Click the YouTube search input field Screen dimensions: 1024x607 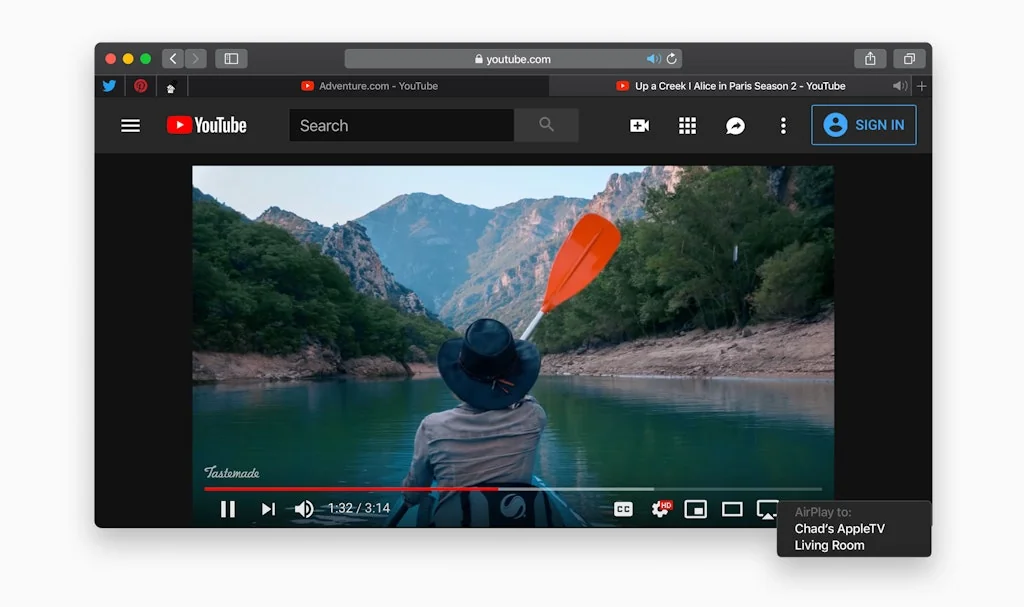(x=400, y=124)
